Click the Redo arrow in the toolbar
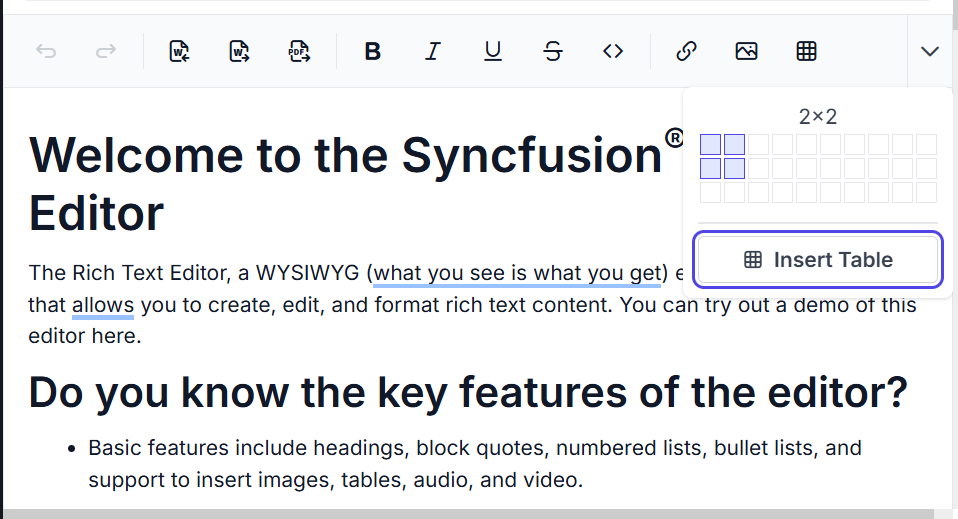This screenshot has width=958, height=519. tap(105, 51)
